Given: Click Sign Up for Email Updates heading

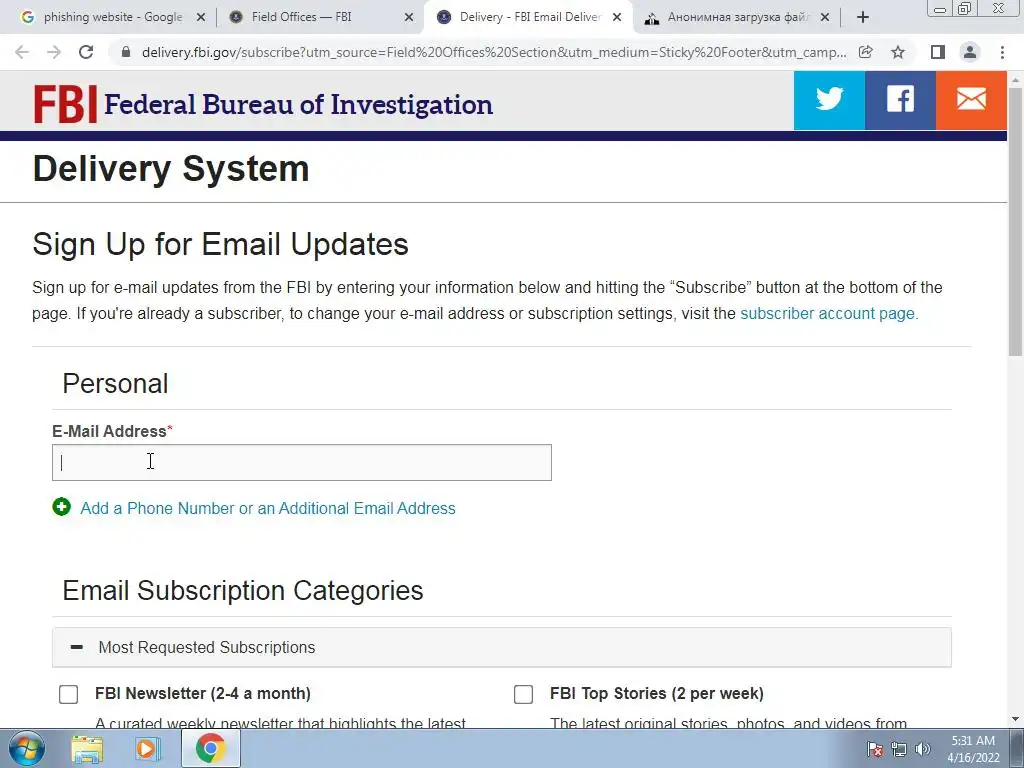Looking at the screenshot, I should pyautogui.click(x=220, y=244).
